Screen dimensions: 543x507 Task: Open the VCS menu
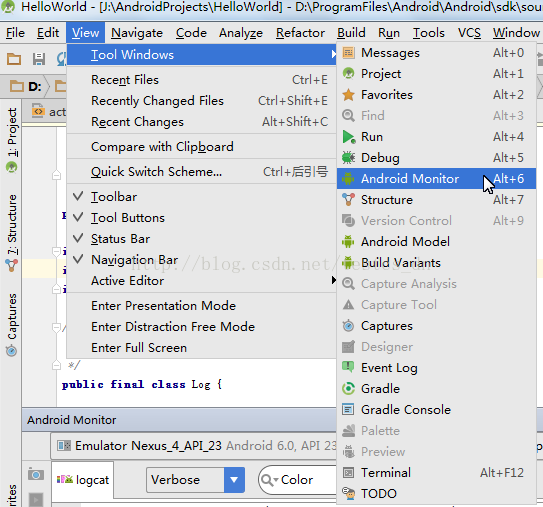[x=469, y=33]
